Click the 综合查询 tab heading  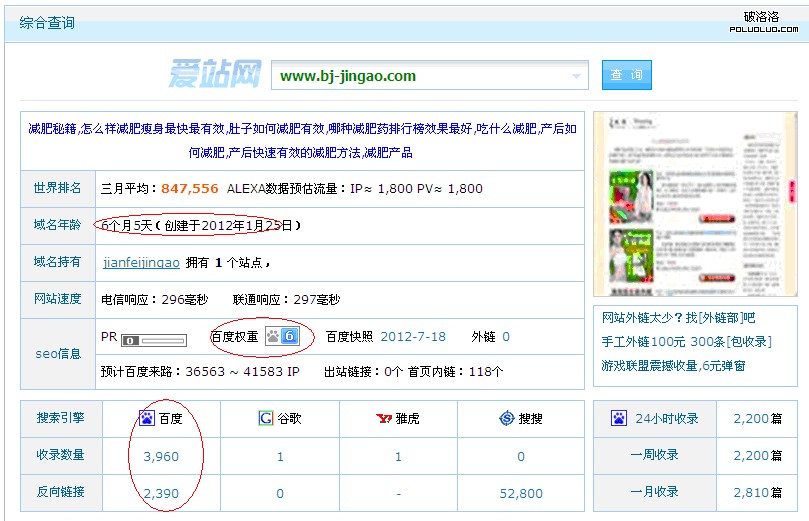click(x=47, y=23)
